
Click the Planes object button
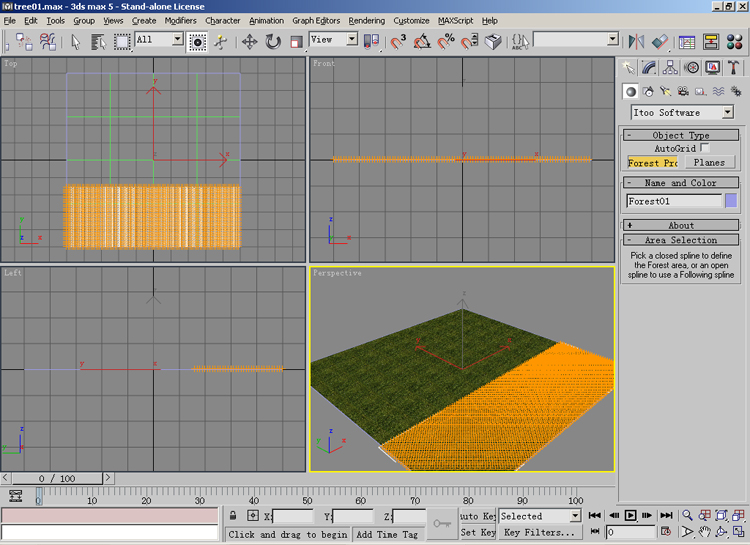click(x=709, y=163)
